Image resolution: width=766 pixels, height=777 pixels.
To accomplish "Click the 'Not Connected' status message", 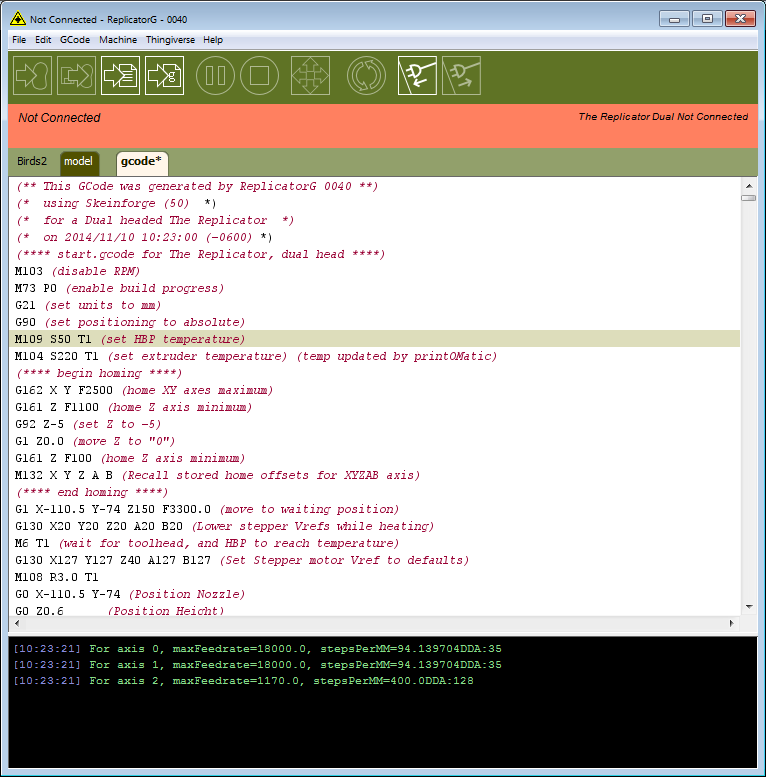I will [59, 117].
